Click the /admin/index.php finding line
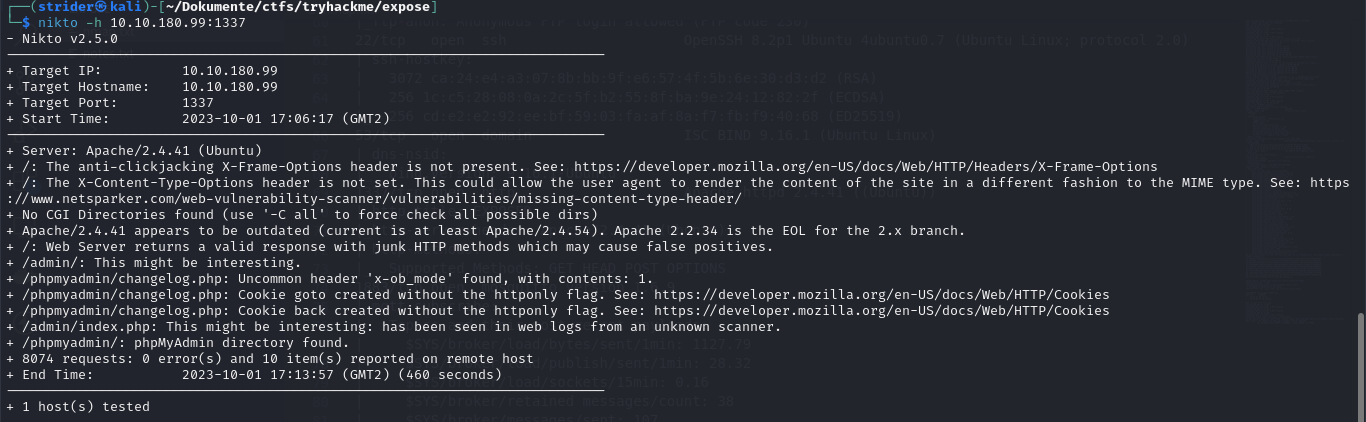The height and width of the screenshot is (422, 1366). click(x=394, y=327)
